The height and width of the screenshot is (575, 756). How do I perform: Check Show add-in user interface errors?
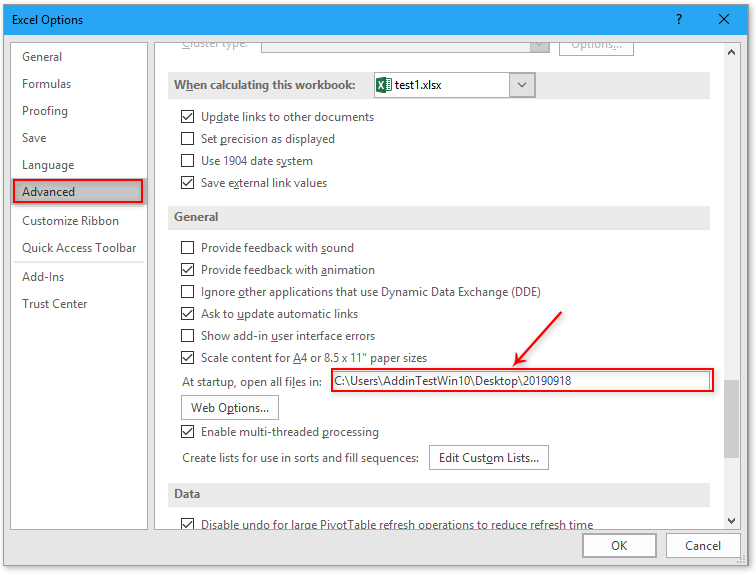[188, 335]
